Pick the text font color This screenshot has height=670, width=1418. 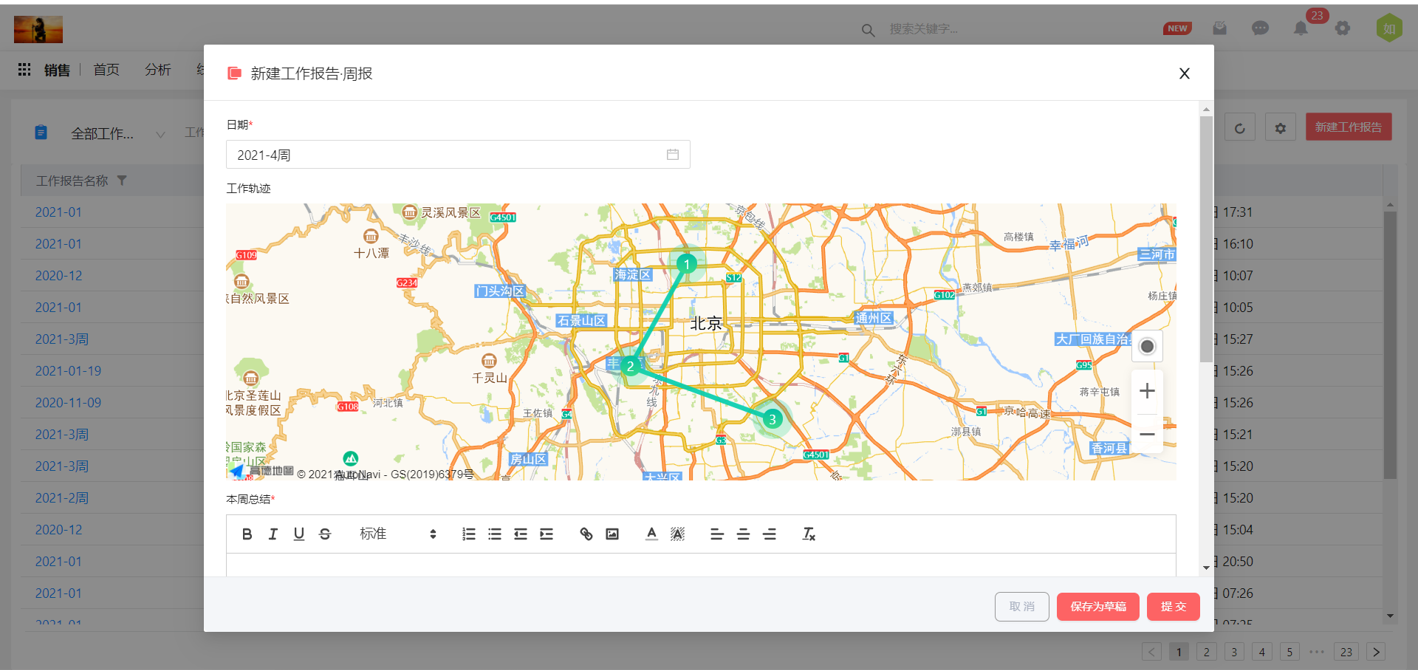pos(651,534)
